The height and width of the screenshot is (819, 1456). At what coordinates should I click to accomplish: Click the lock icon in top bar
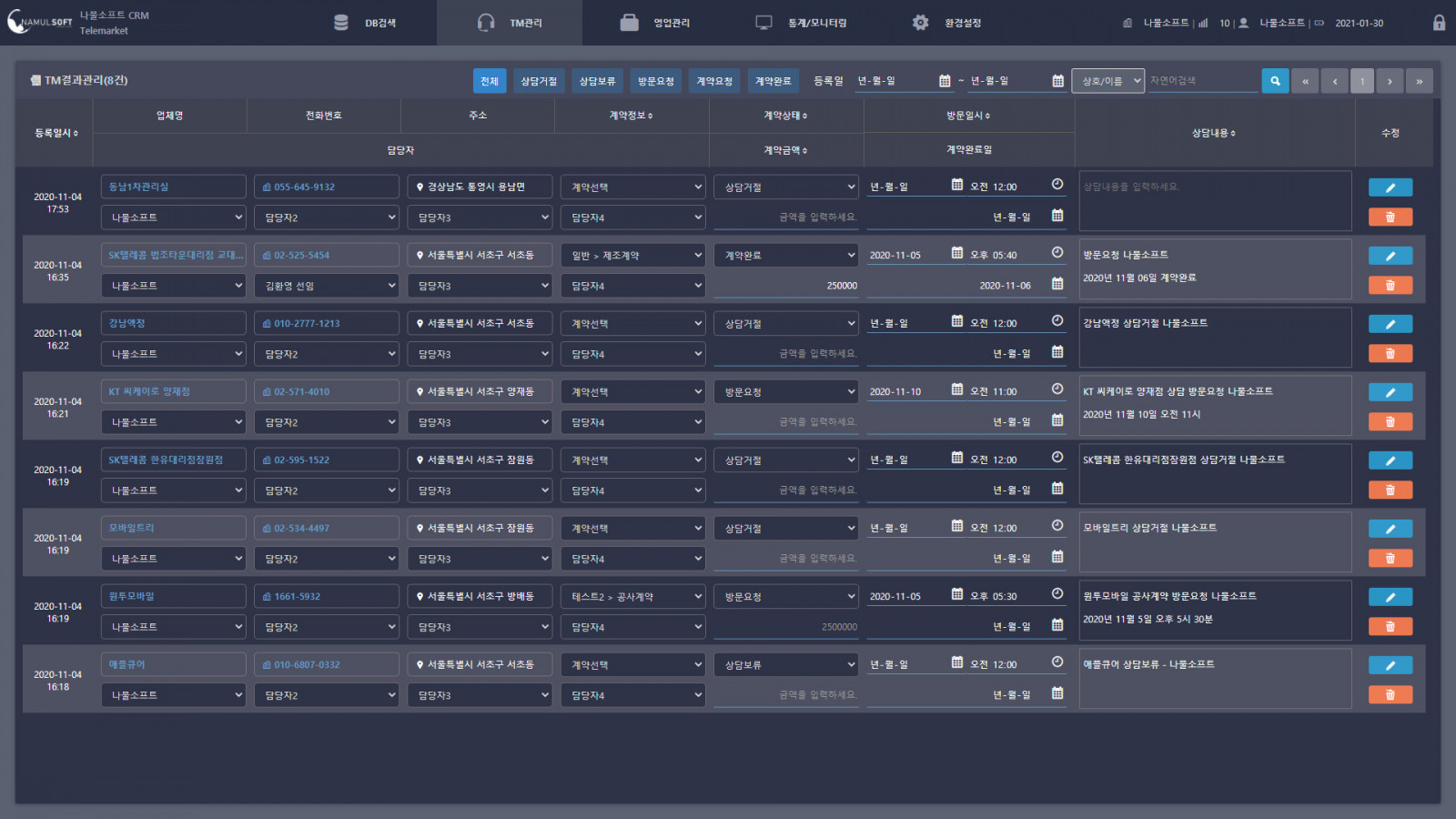(1439, 23)
